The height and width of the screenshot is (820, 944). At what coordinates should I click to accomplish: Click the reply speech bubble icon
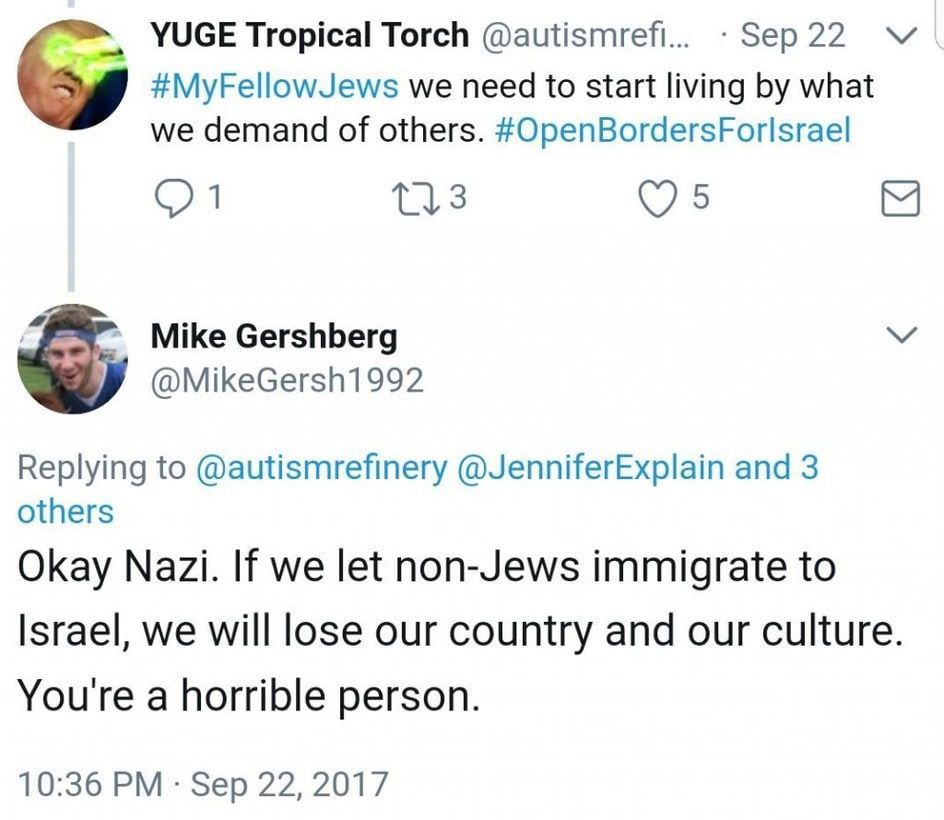point(173,198)
